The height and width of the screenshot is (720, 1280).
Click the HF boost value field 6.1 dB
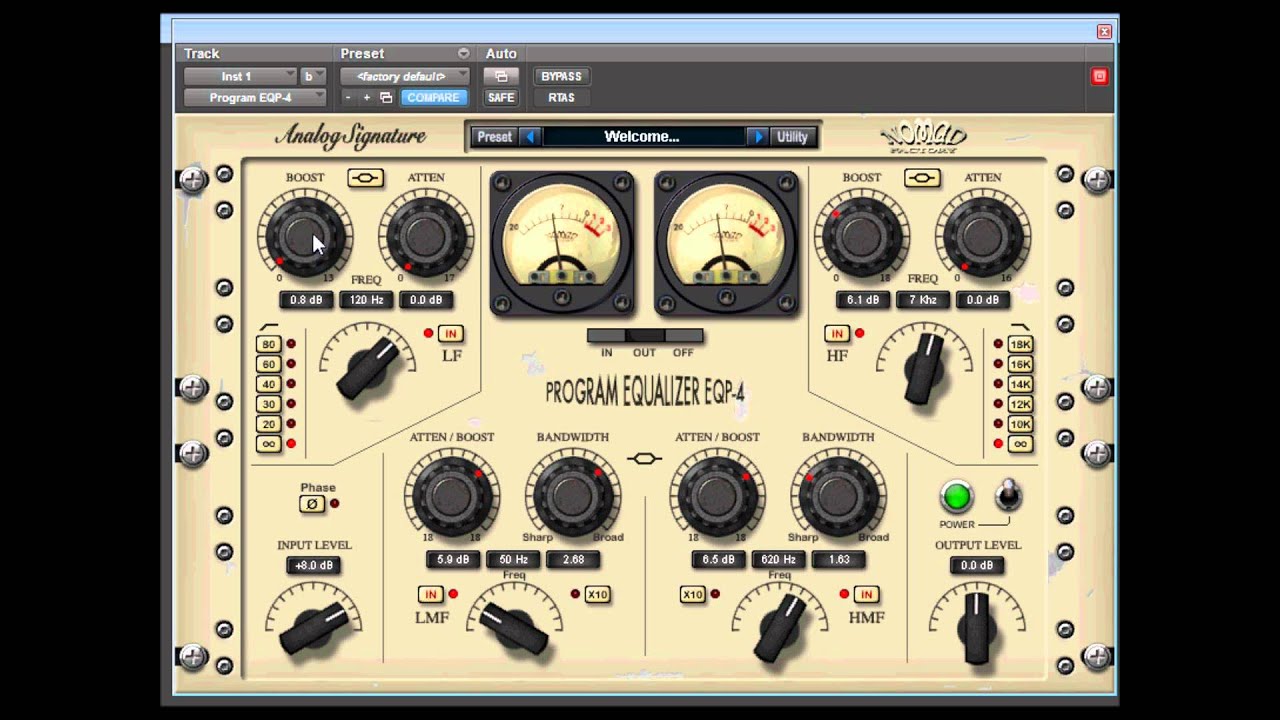point(862,300)
